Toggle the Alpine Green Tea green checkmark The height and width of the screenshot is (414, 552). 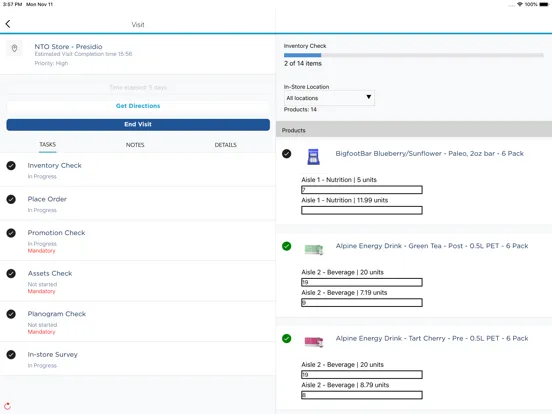287,246
